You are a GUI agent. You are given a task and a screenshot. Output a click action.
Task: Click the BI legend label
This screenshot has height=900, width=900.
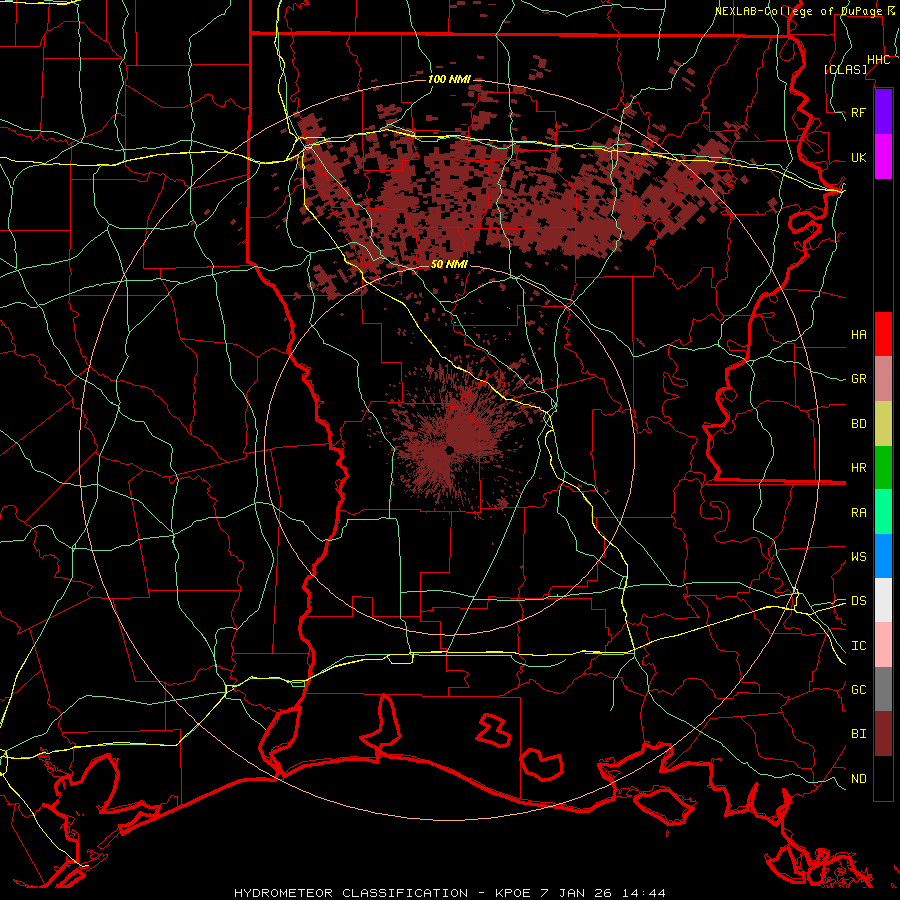pyautogui.click(x=859, y=734)
